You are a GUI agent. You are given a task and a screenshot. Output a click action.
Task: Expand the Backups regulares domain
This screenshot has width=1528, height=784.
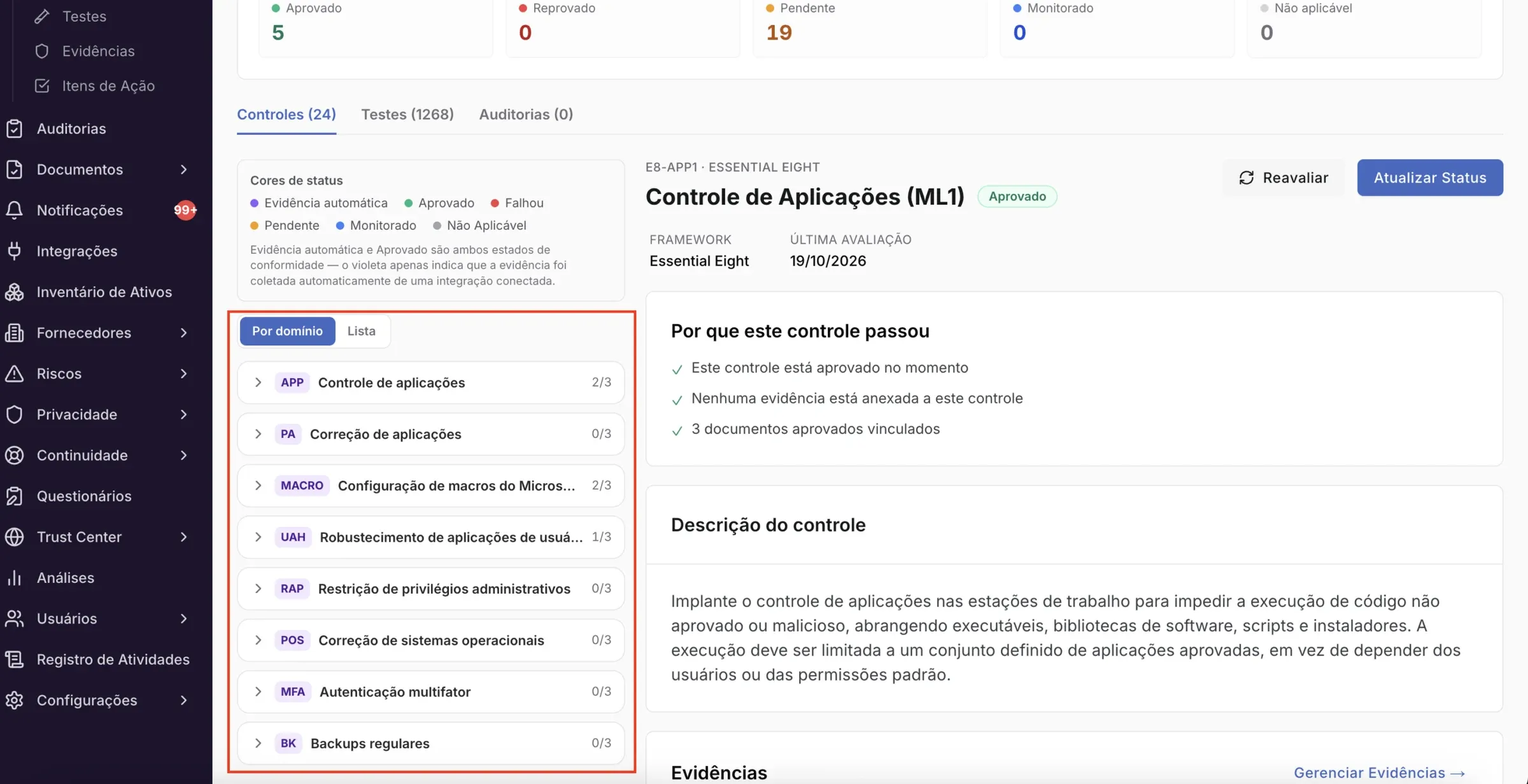click(x=430, y=743)
